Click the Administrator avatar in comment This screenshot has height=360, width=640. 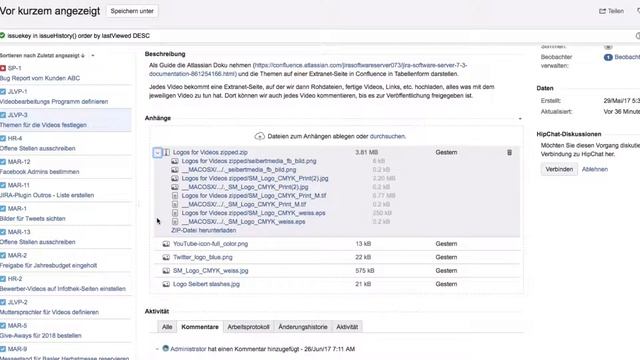pyautogui.click(x=165, y=349)
